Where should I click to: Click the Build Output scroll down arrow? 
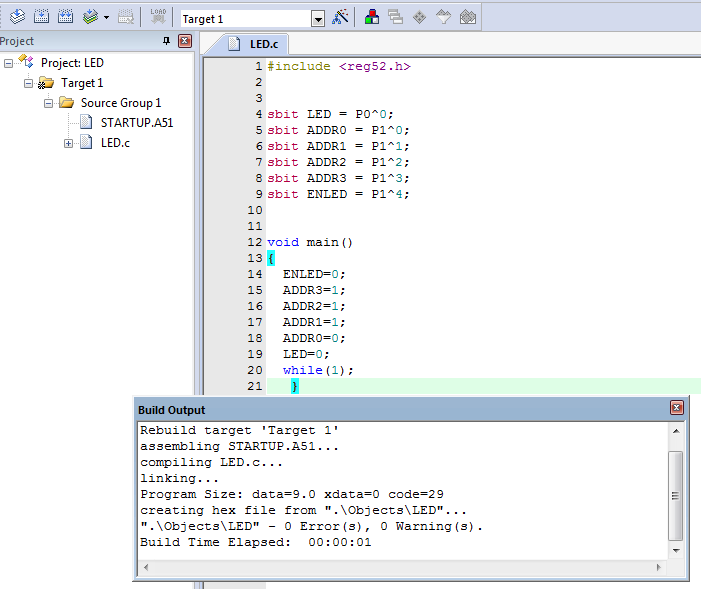[x=676, y=551]
